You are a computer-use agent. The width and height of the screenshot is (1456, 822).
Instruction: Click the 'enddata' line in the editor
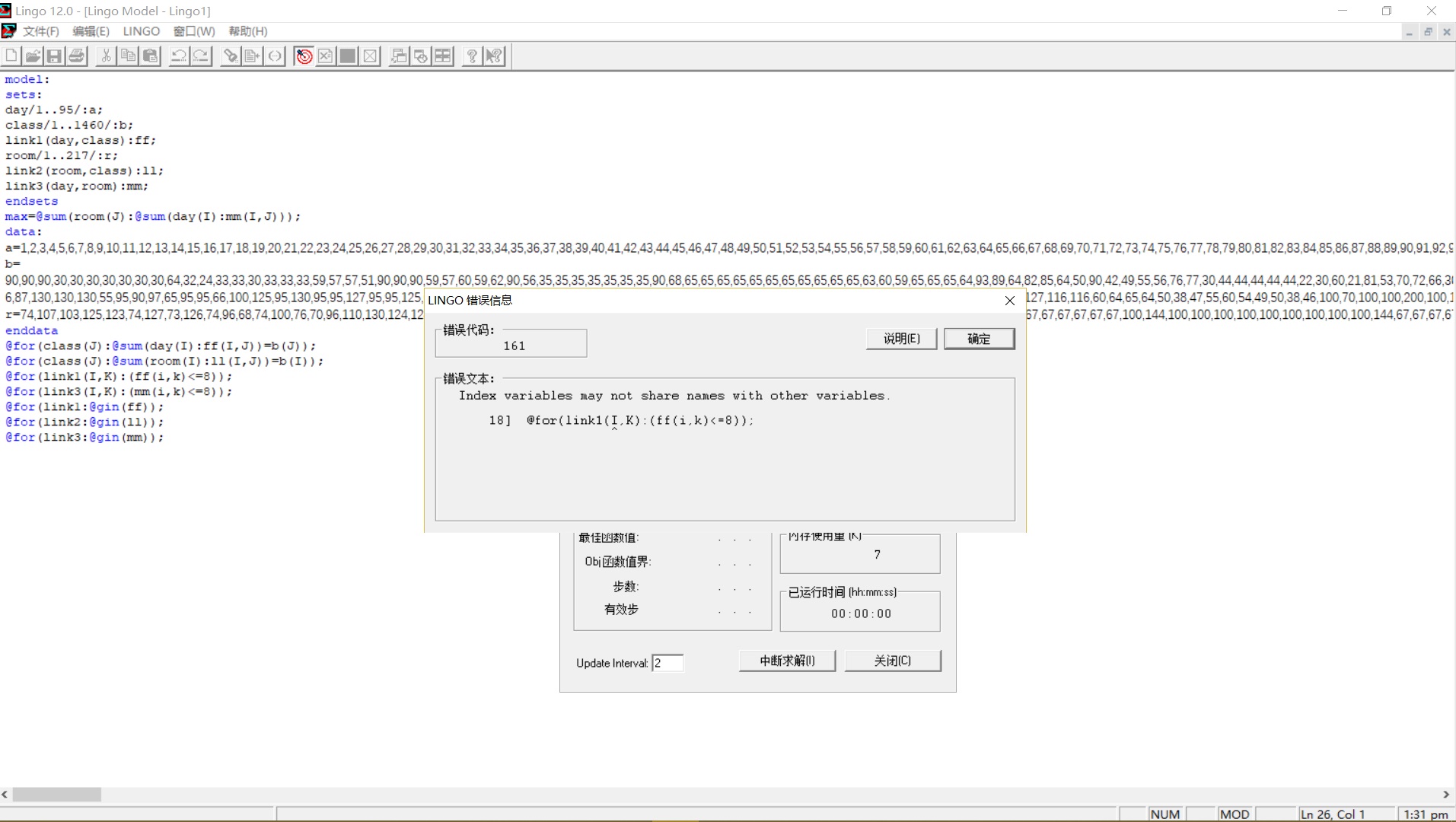[31, 330]
